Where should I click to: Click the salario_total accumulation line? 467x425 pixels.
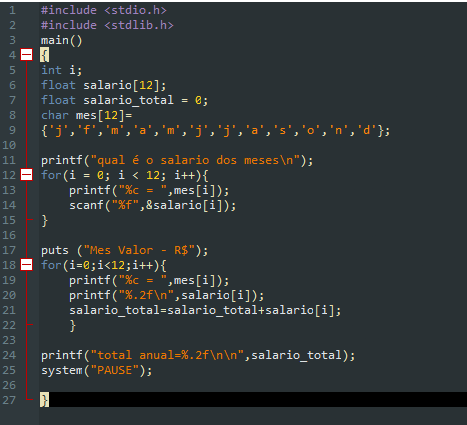click(x=205, y=310)
